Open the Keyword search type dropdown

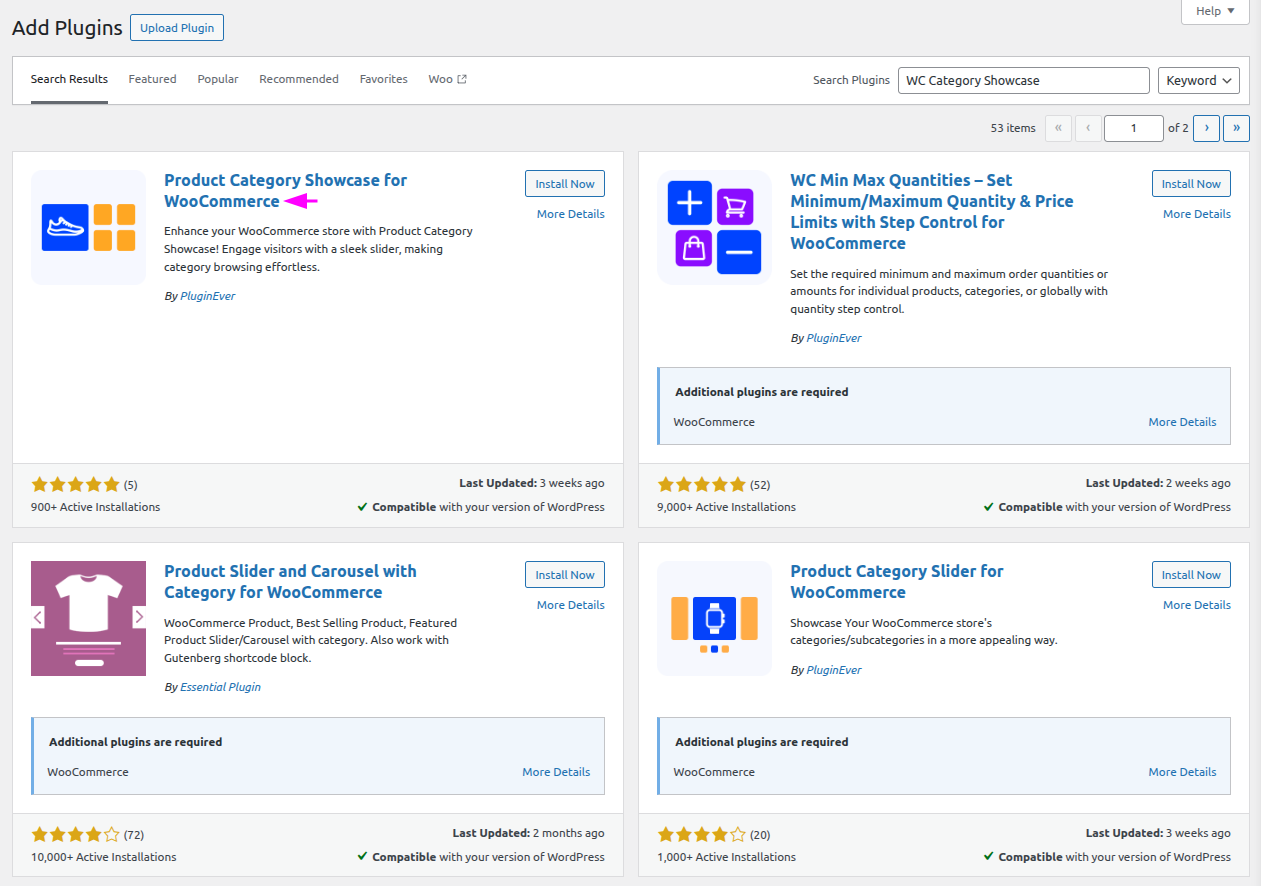(x=1198, y=81)
